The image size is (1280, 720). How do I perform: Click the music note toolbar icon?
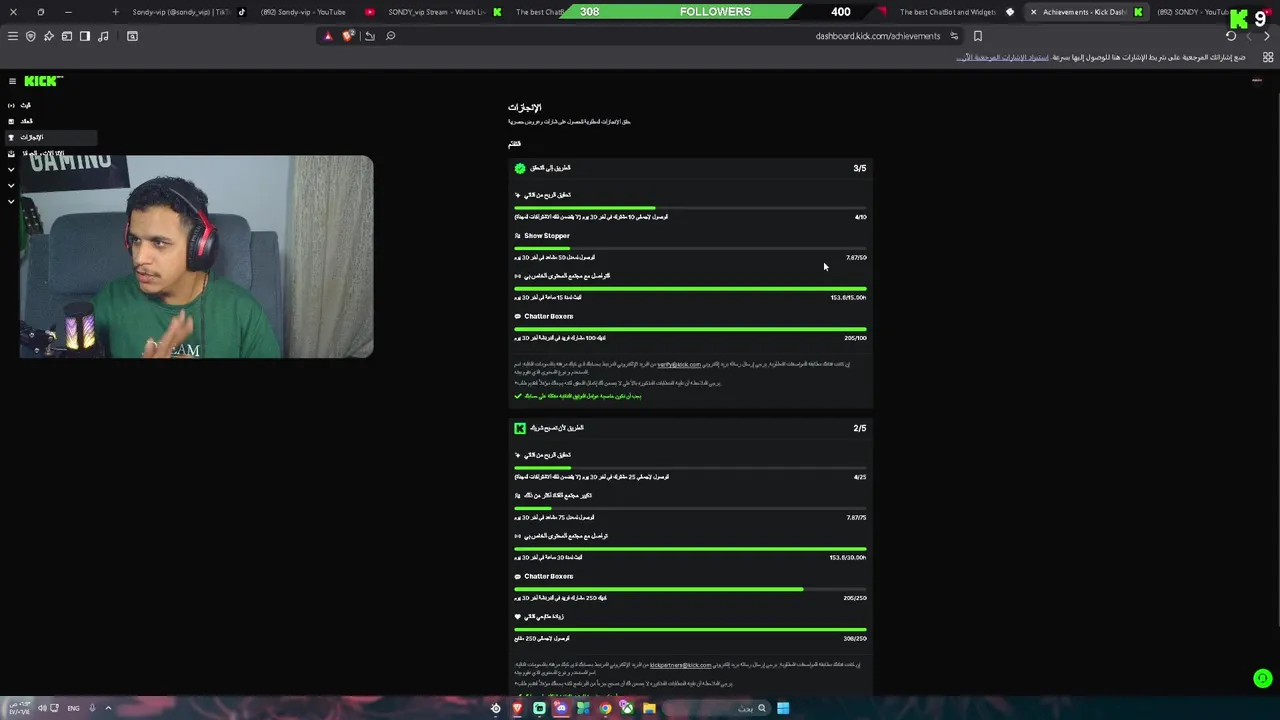[103, 36]
